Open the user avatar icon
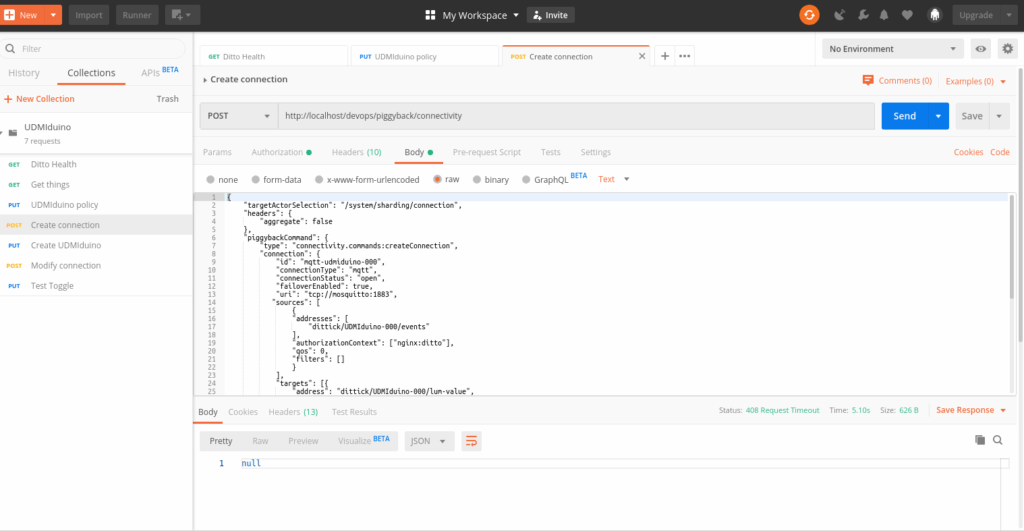1024x531 pixels. [935, 15]
